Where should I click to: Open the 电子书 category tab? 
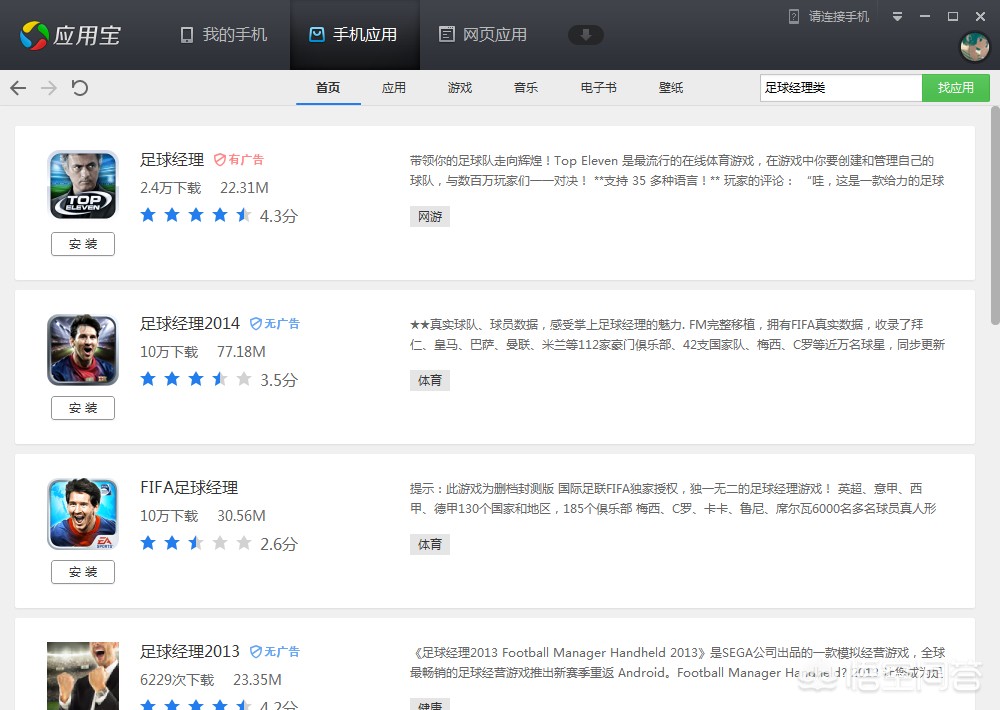(599, 88)
